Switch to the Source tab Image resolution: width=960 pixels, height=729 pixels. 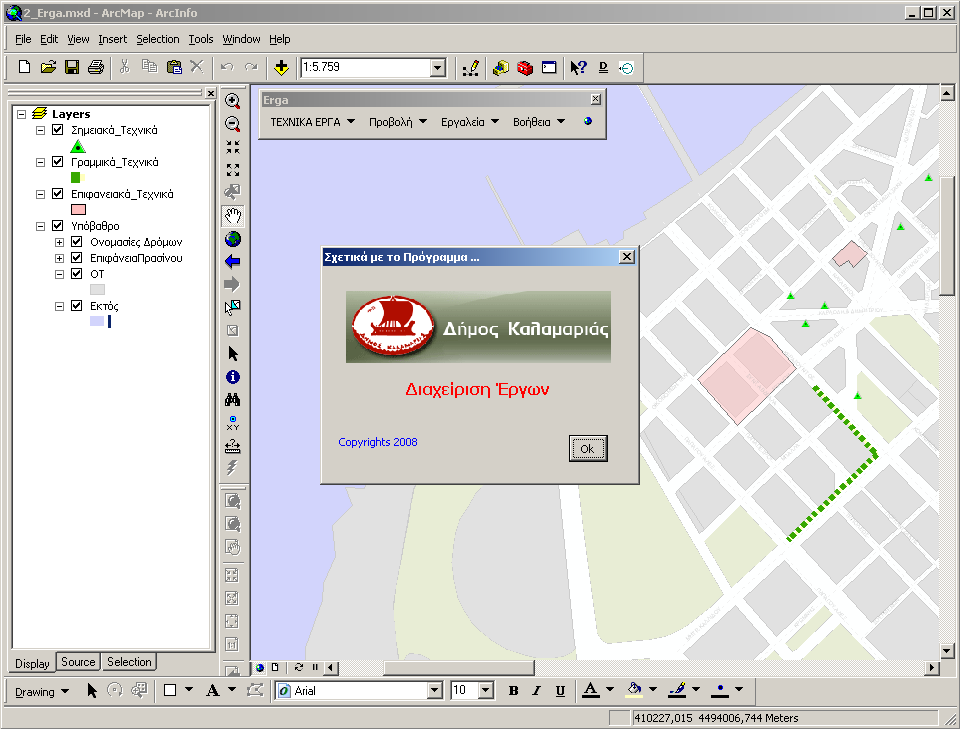78,662
